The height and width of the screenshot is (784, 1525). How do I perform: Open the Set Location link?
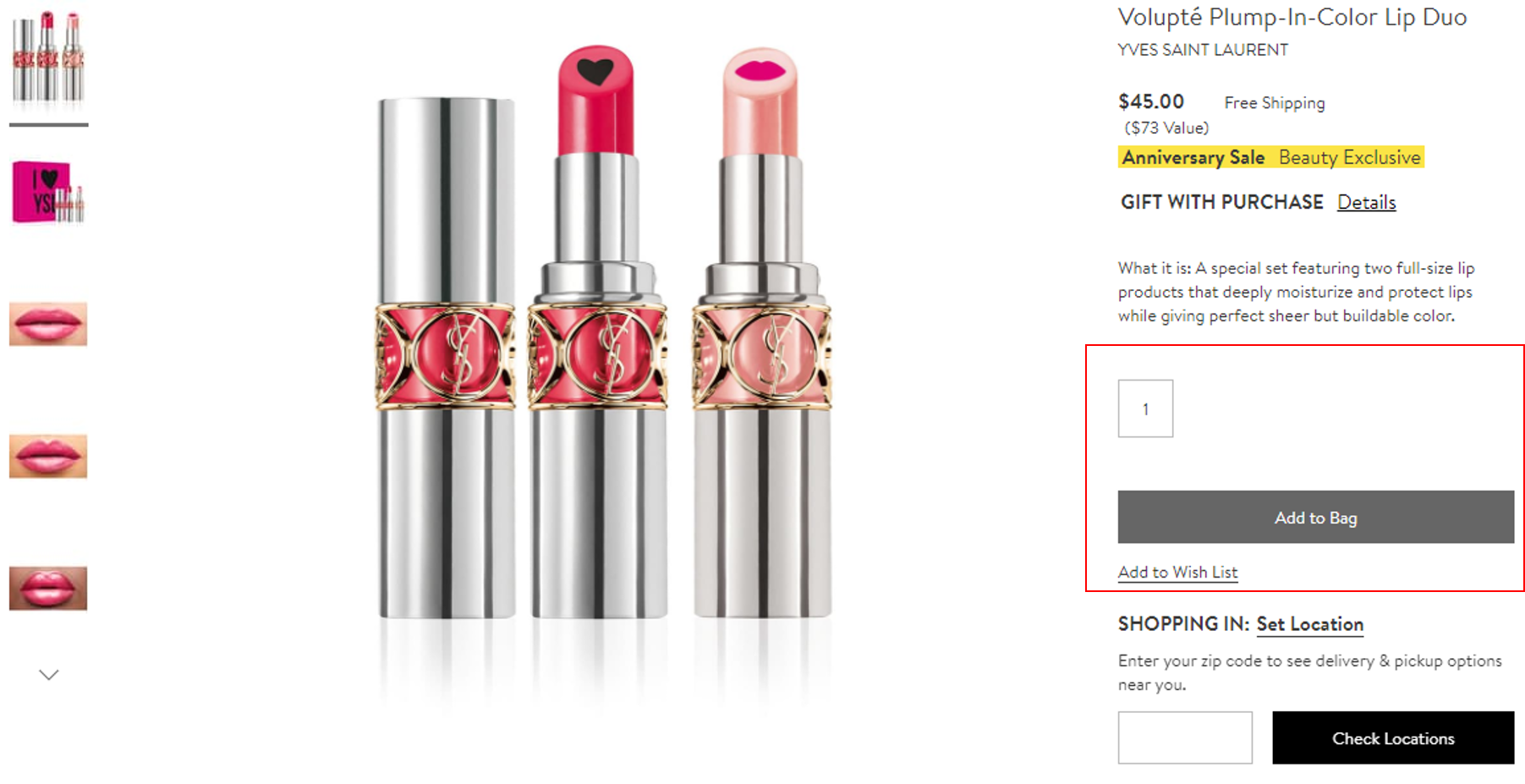(x=1309, y=624)
